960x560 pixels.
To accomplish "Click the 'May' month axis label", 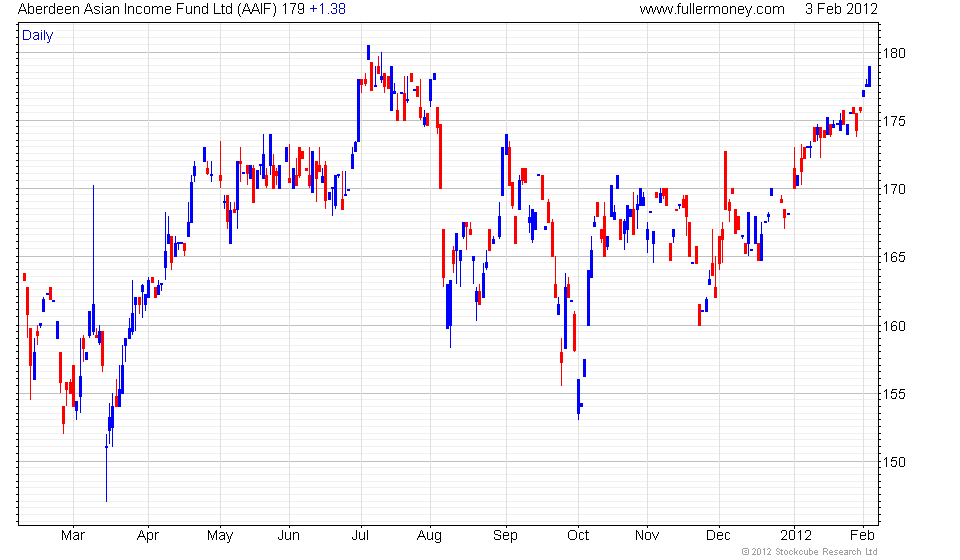I will (x=220, y=536).
